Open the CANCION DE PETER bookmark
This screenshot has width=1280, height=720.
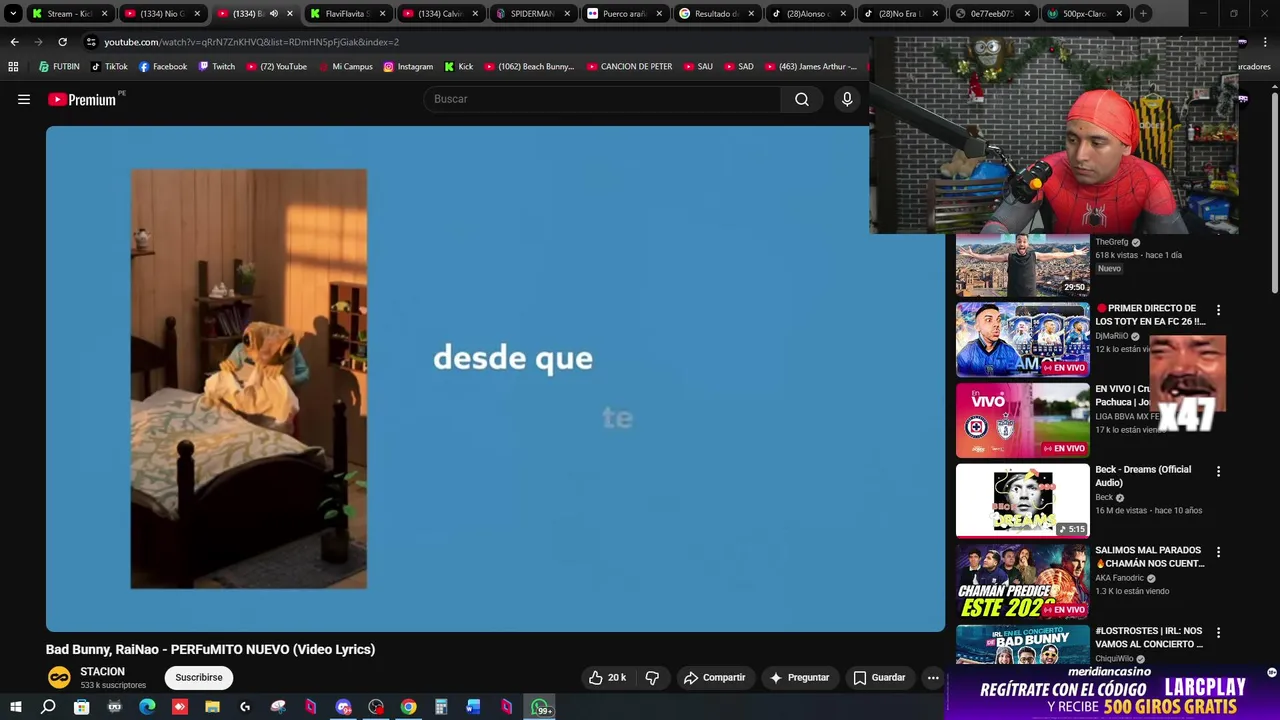coord(629,66)
